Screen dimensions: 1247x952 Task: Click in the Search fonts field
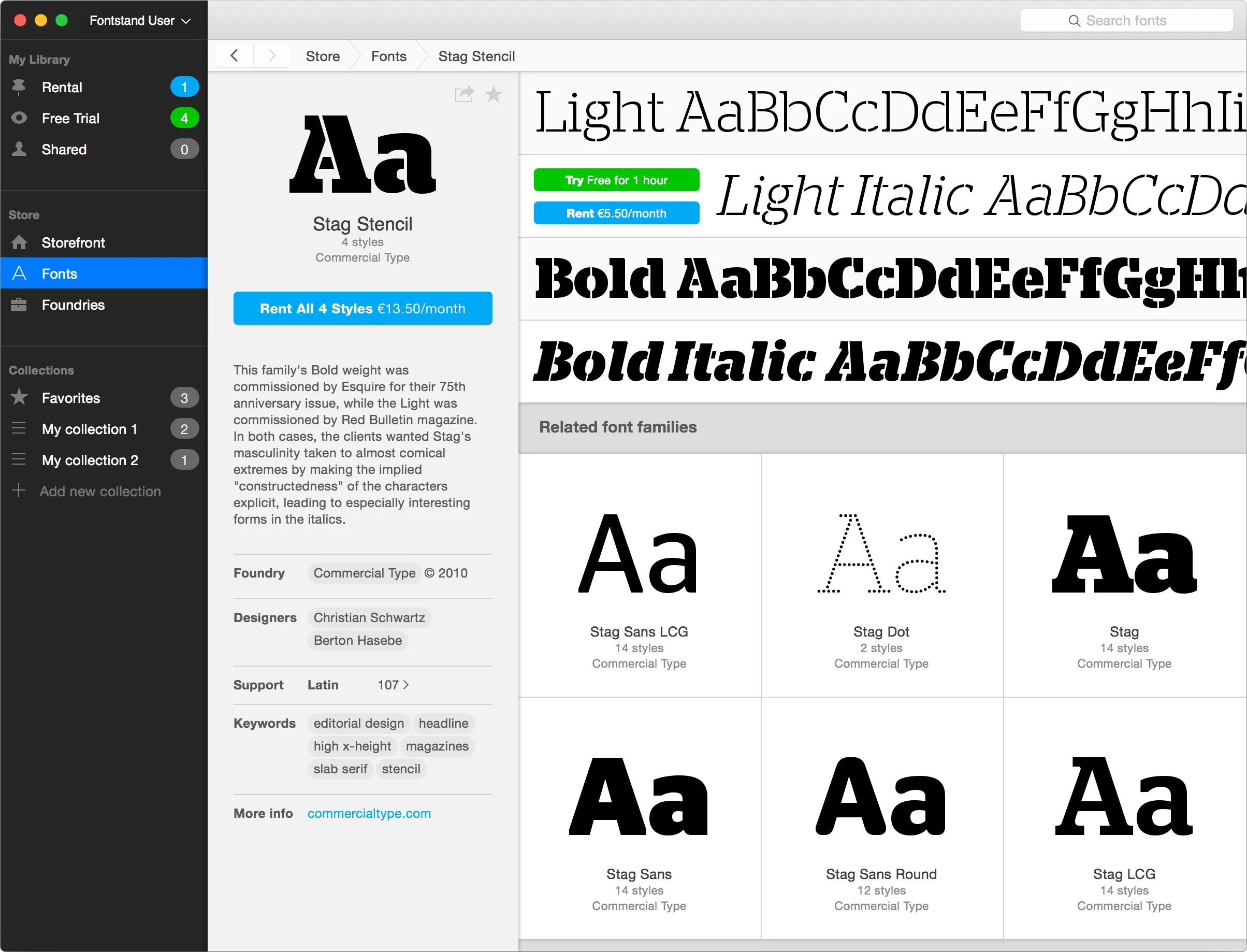click(x=1126, y=21)
